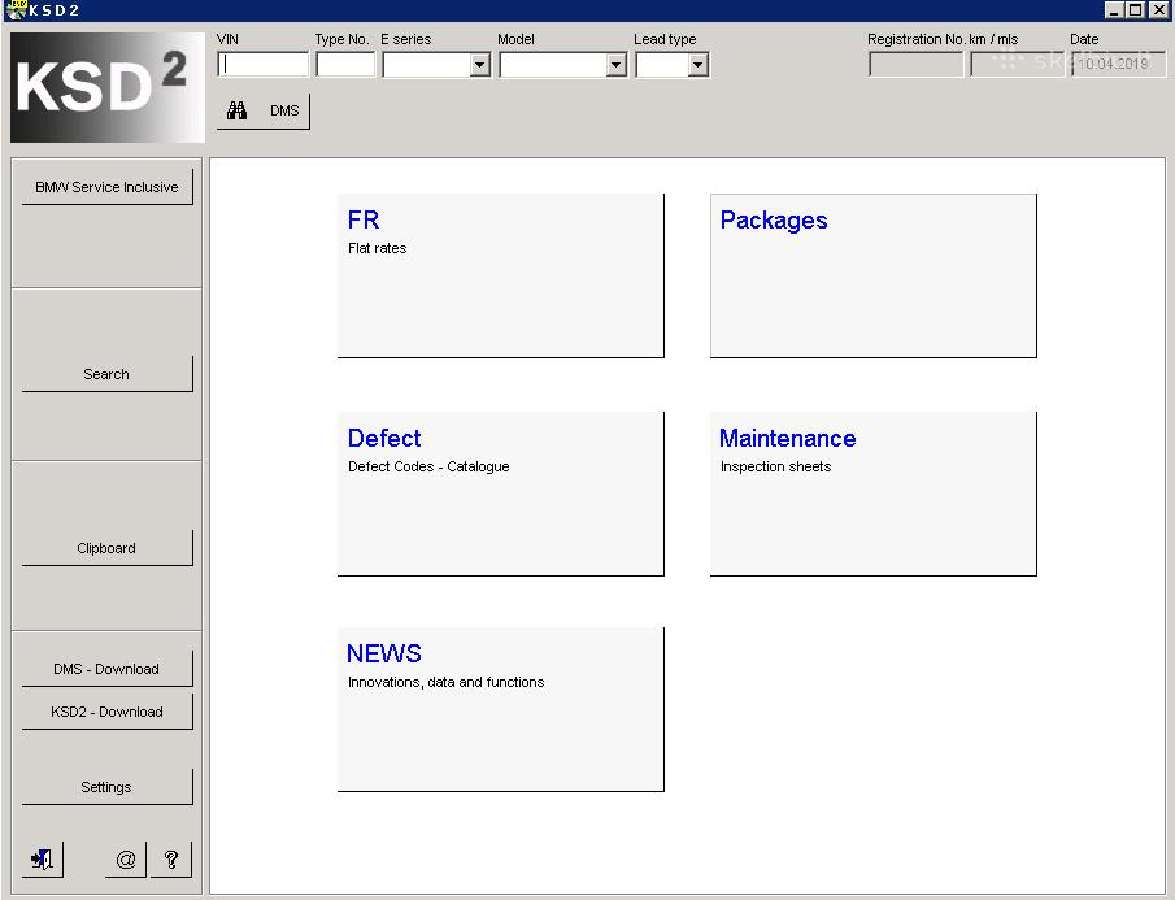
Task: Click the Date field
Action: (1118, 64)
